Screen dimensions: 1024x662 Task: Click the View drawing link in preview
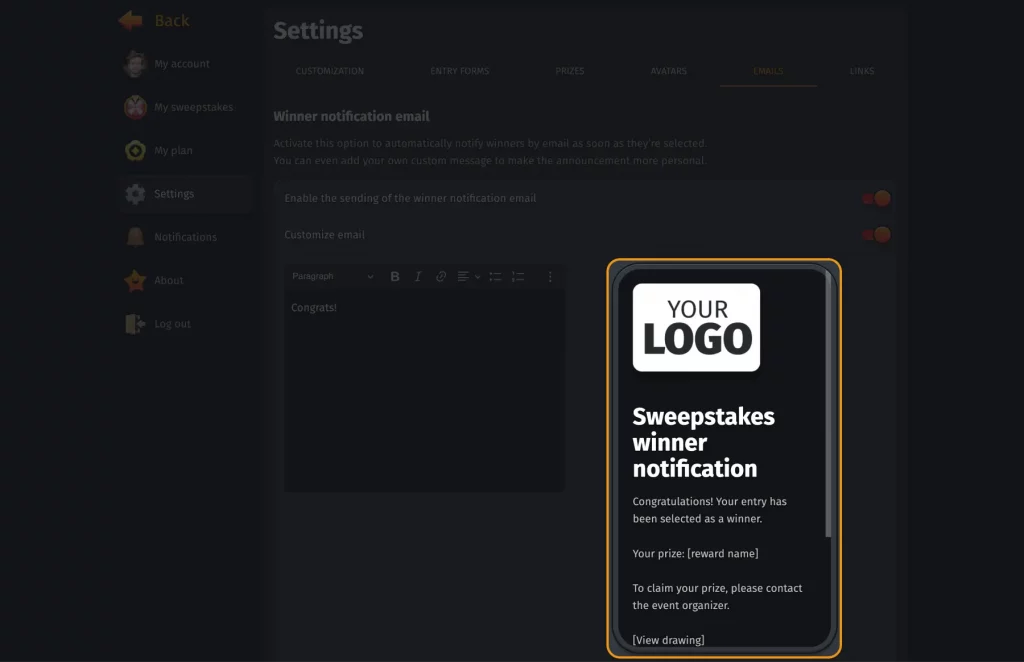(668, 640)
